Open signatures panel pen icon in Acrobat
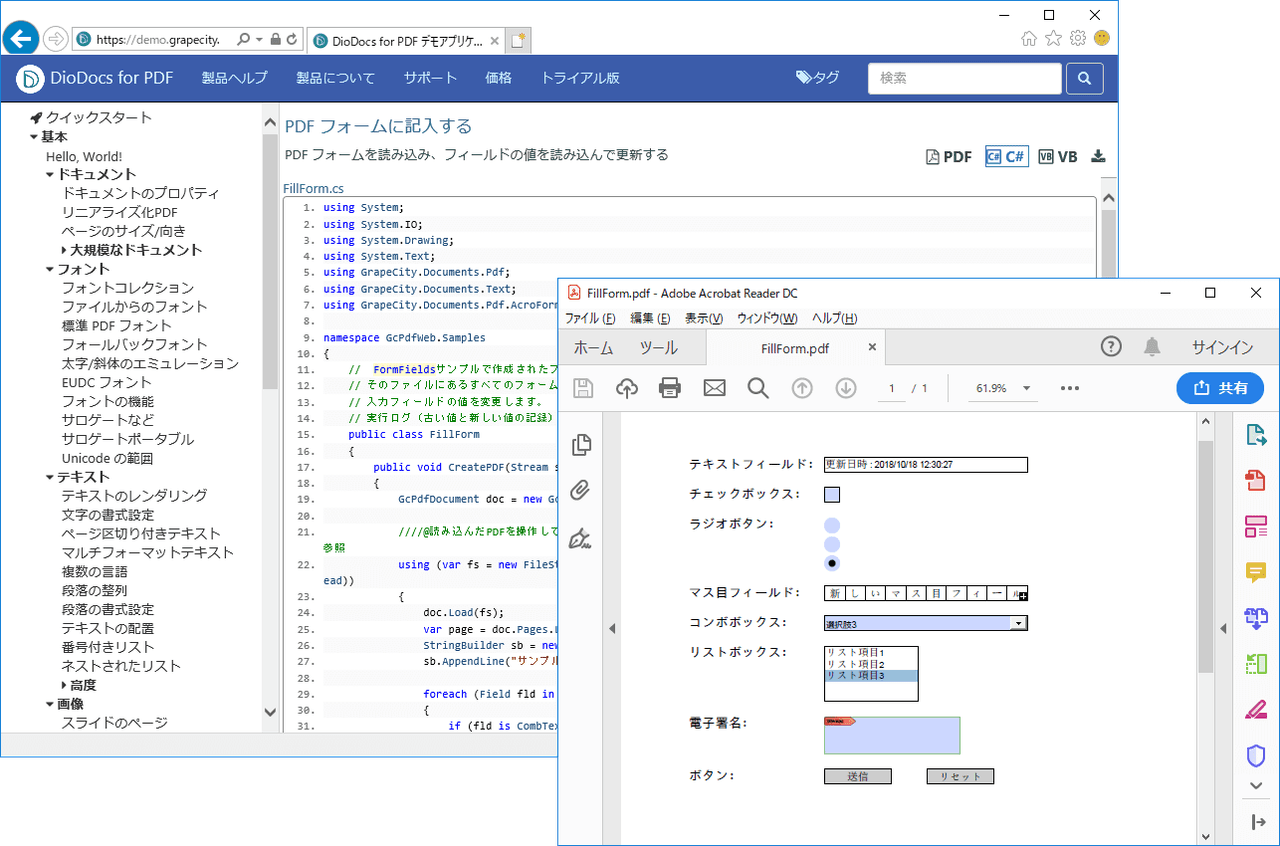This screenshot has width=1280, height=846. 580,539
